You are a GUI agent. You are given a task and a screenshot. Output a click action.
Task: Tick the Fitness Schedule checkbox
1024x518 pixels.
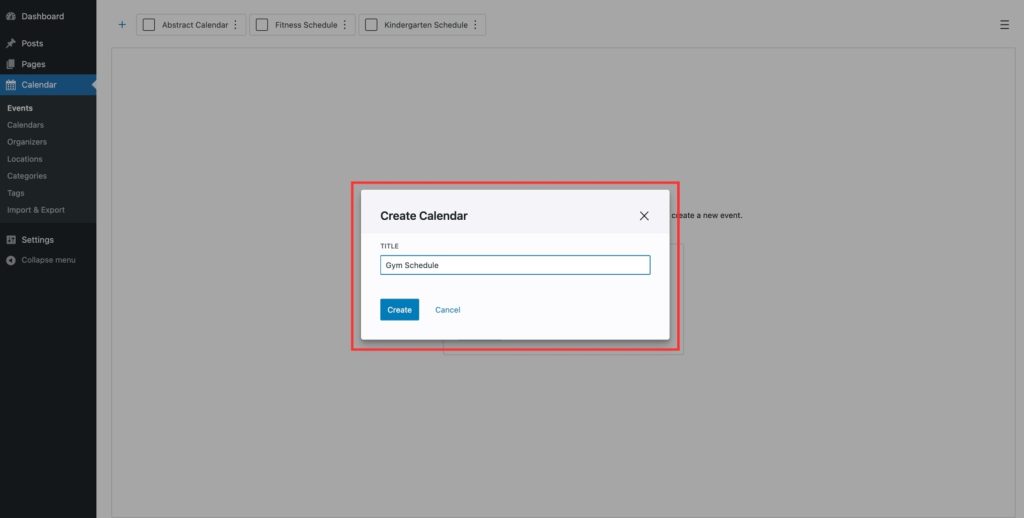pyautogui.click(x=262, y=25)
